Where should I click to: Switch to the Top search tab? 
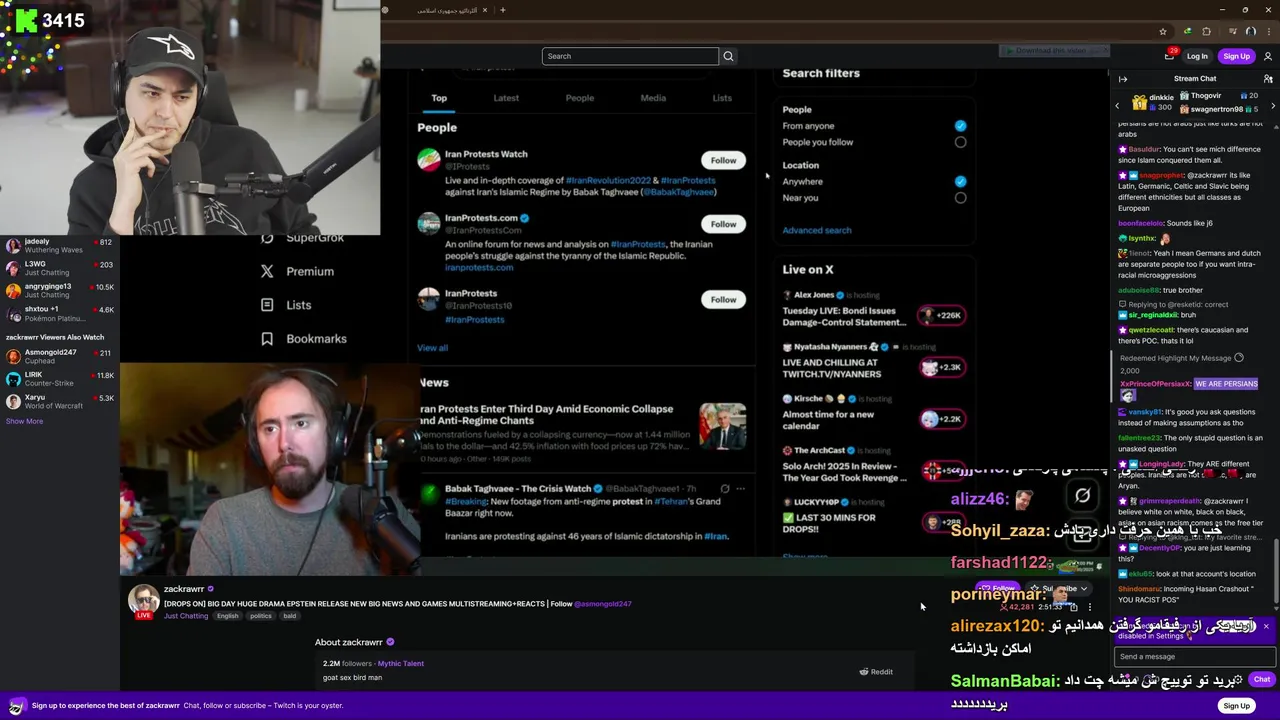coord(439,98)
